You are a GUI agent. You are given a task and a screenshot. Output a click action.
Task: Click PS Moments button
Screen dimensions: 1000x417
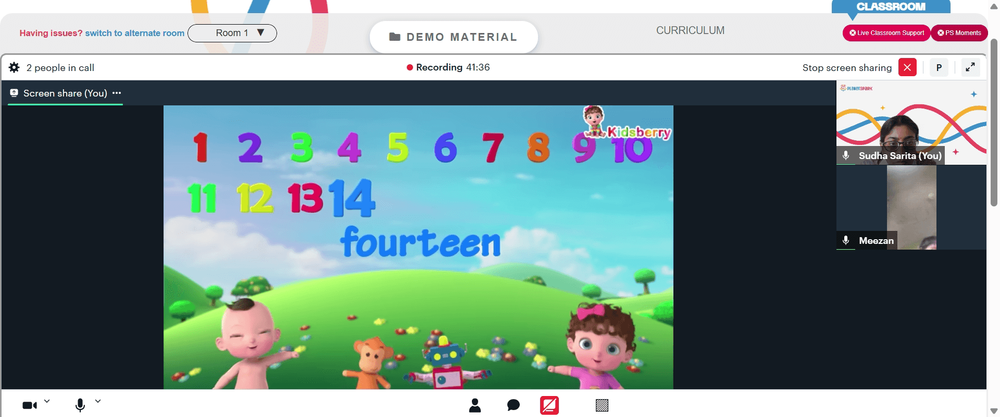pos(959,33)
